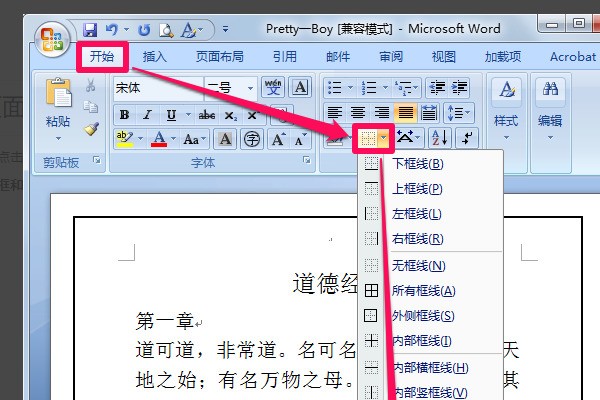The image size is (600, 400).
Task: Choose 无框线(N) from the borders menu
Action: coord(430,266)
